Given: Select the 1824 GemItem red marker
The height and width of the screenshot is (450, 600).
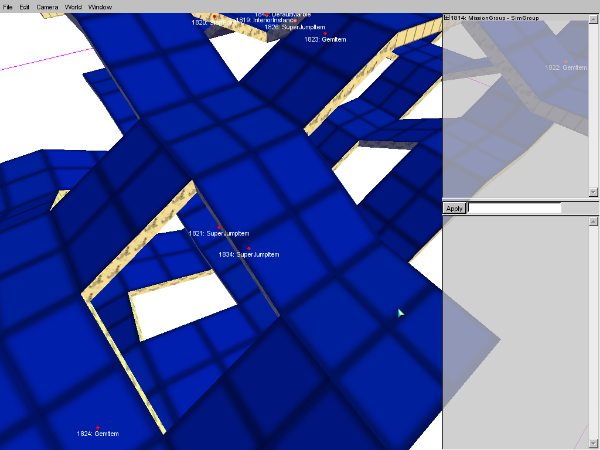Looking at the screenshot, I should pos(97,427).
